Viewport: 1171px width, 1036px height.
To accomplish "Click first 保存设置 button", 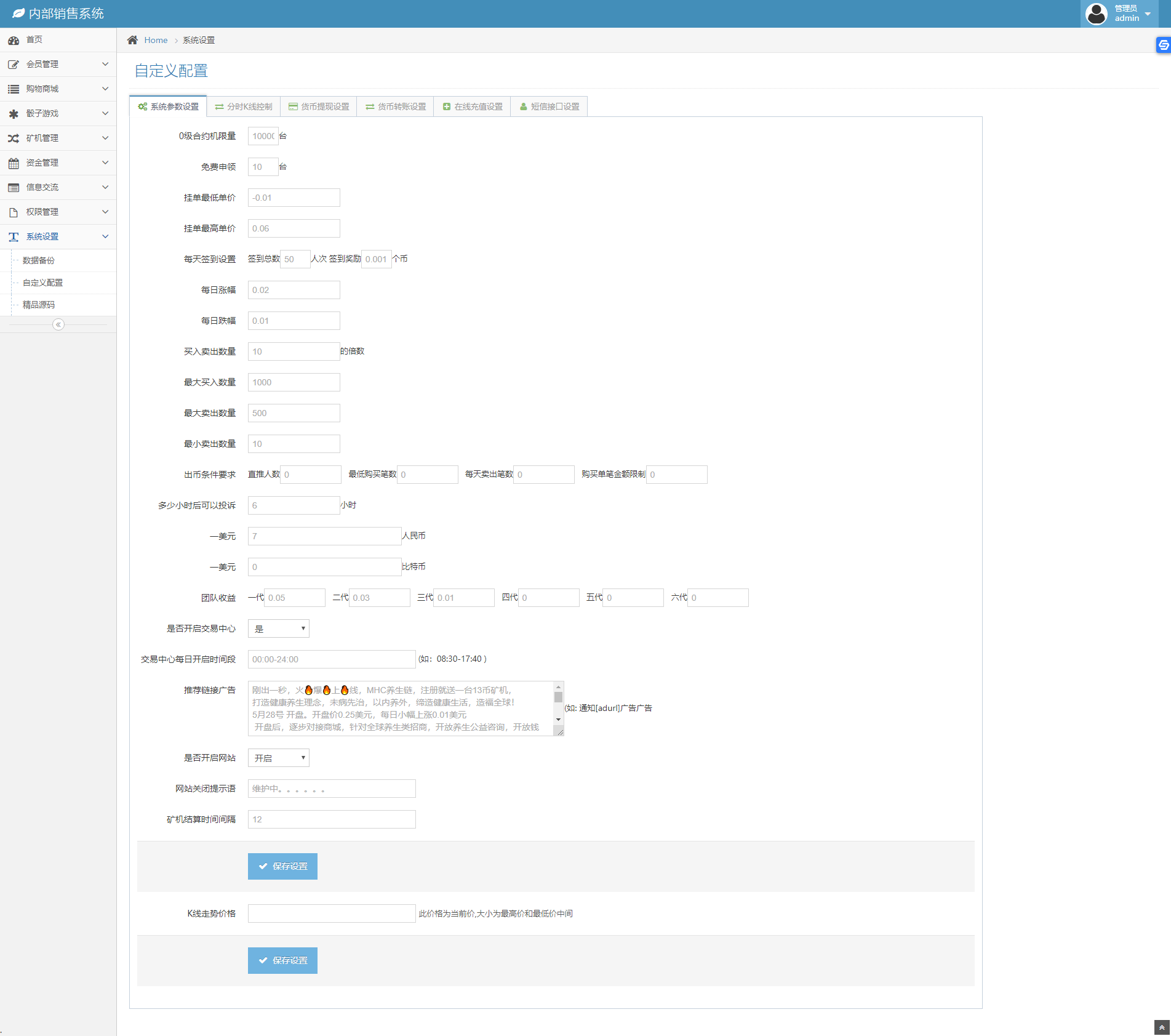I will click(282, 866).
